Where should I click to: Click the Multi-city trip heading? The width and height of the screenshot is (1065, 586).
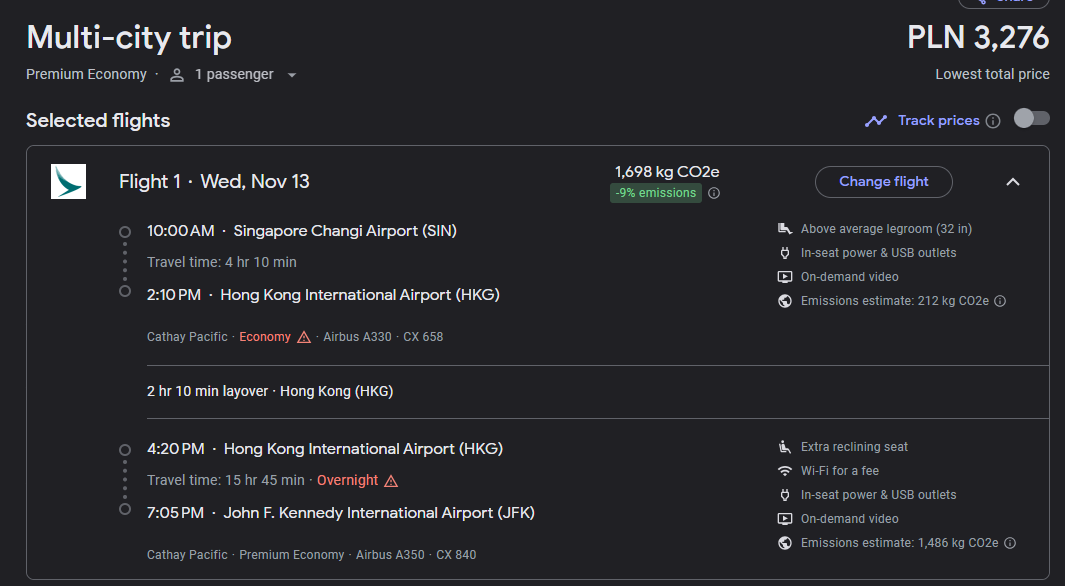pyautogui.click(x=129, y=37)
